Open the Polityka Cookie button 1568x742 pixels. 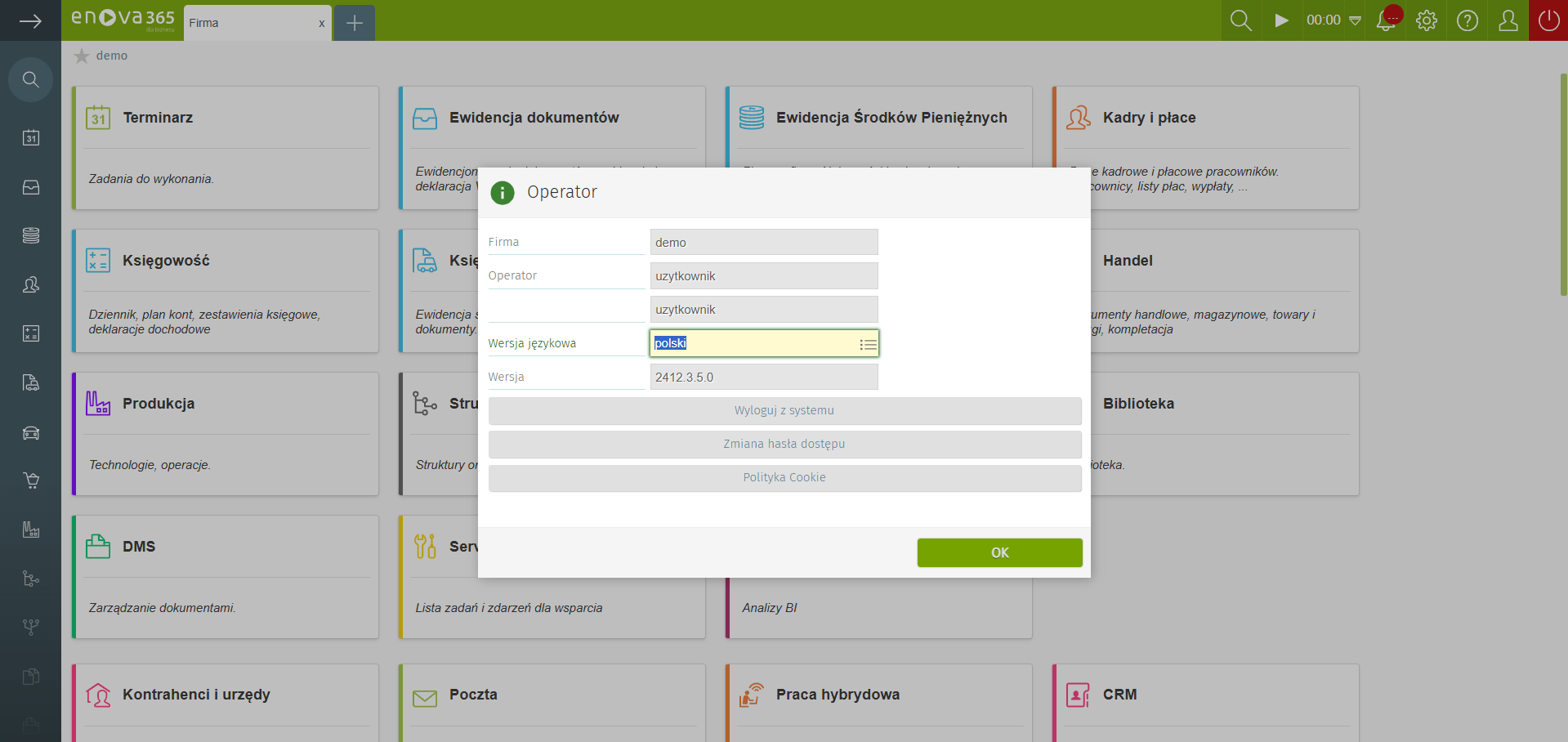click(784, 477)
